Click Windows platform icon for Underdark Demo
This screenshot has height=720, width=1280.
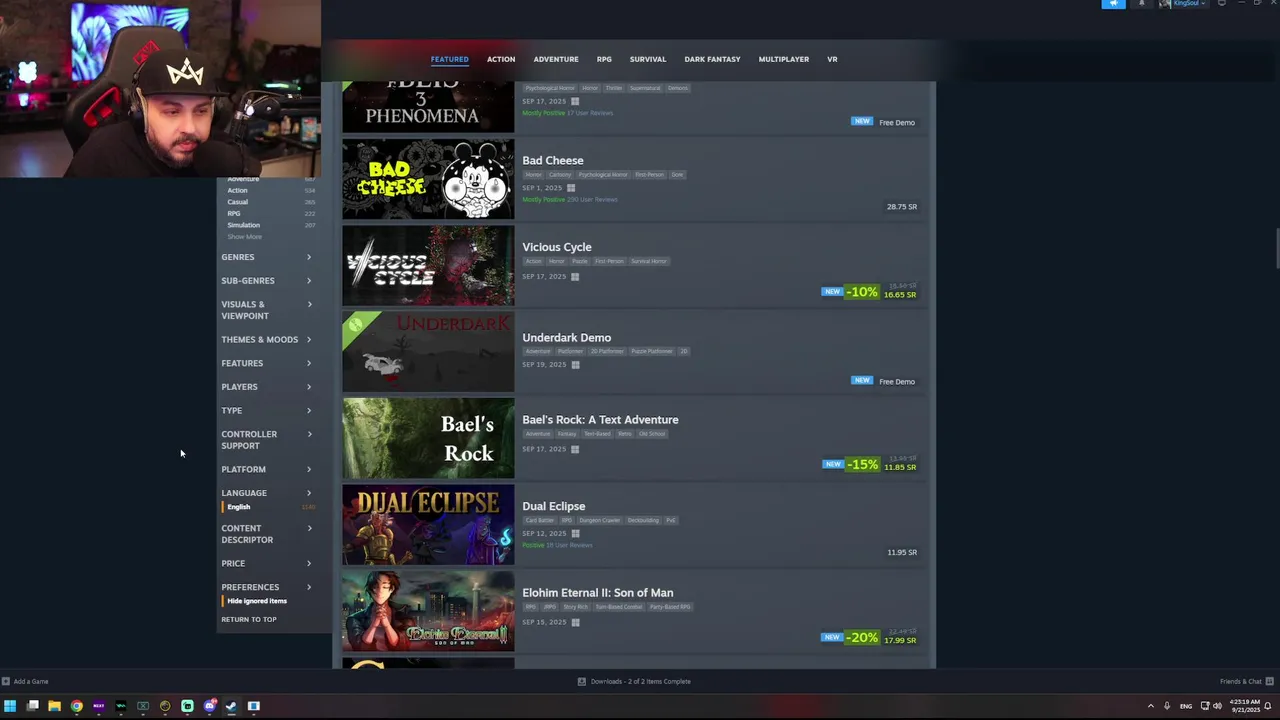(x=575, y=365)
